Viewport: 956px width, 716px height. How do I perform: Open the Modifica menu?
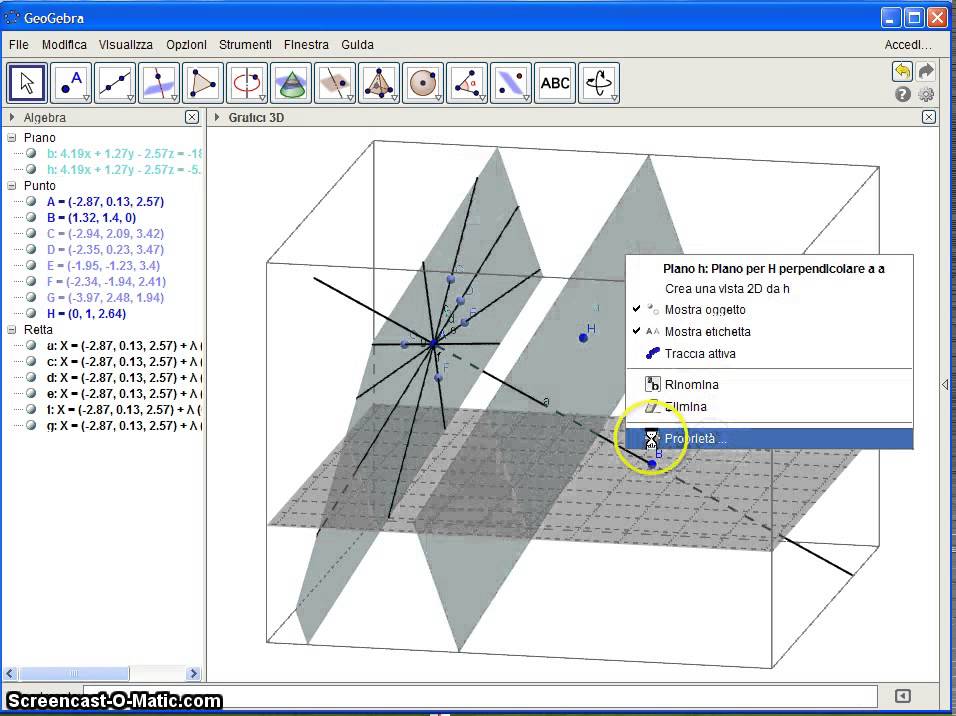(x=64, y=45)
